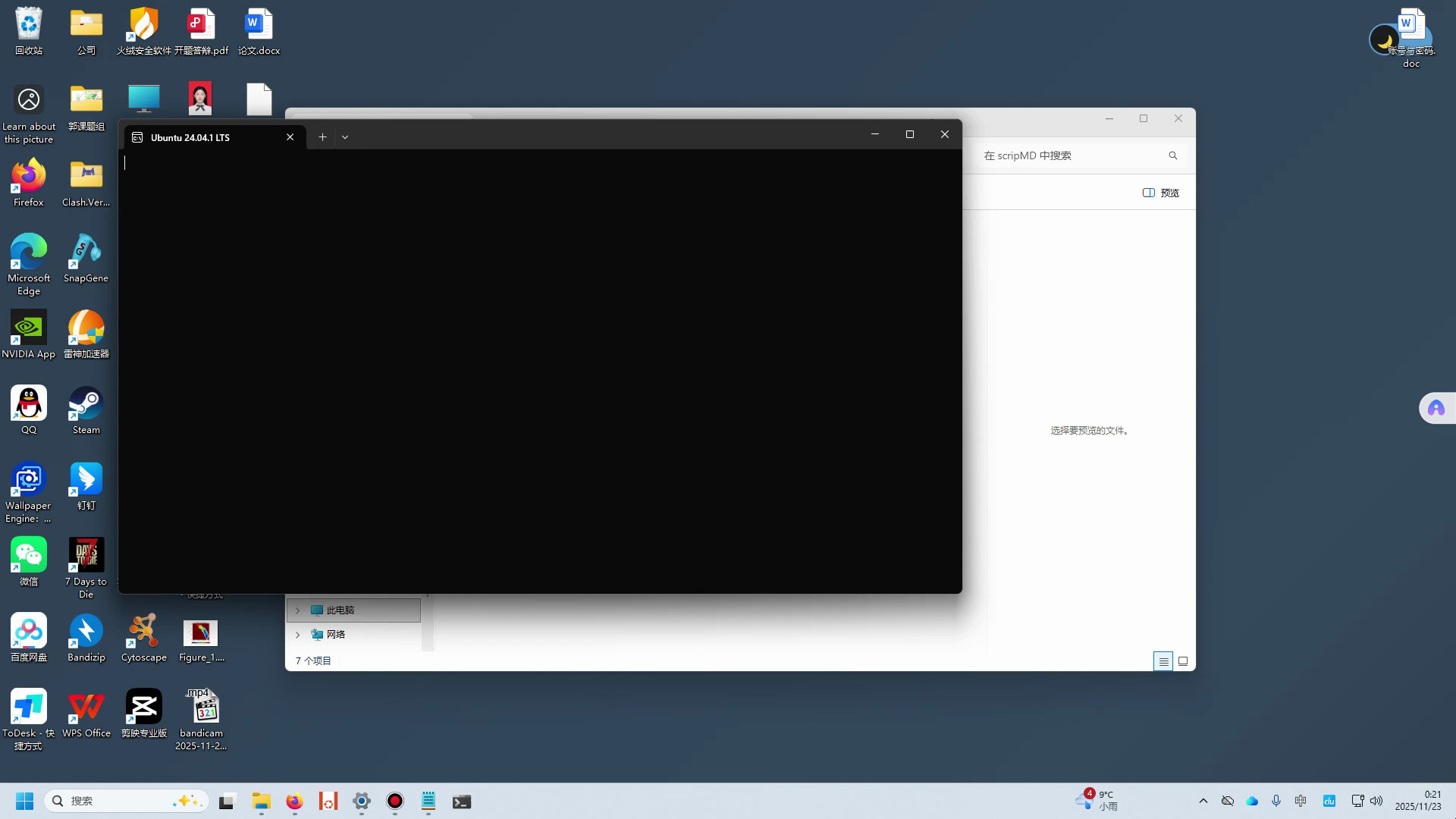Expand 网络 in the navigation tree

pyautogui.click(x=297, y=635)
